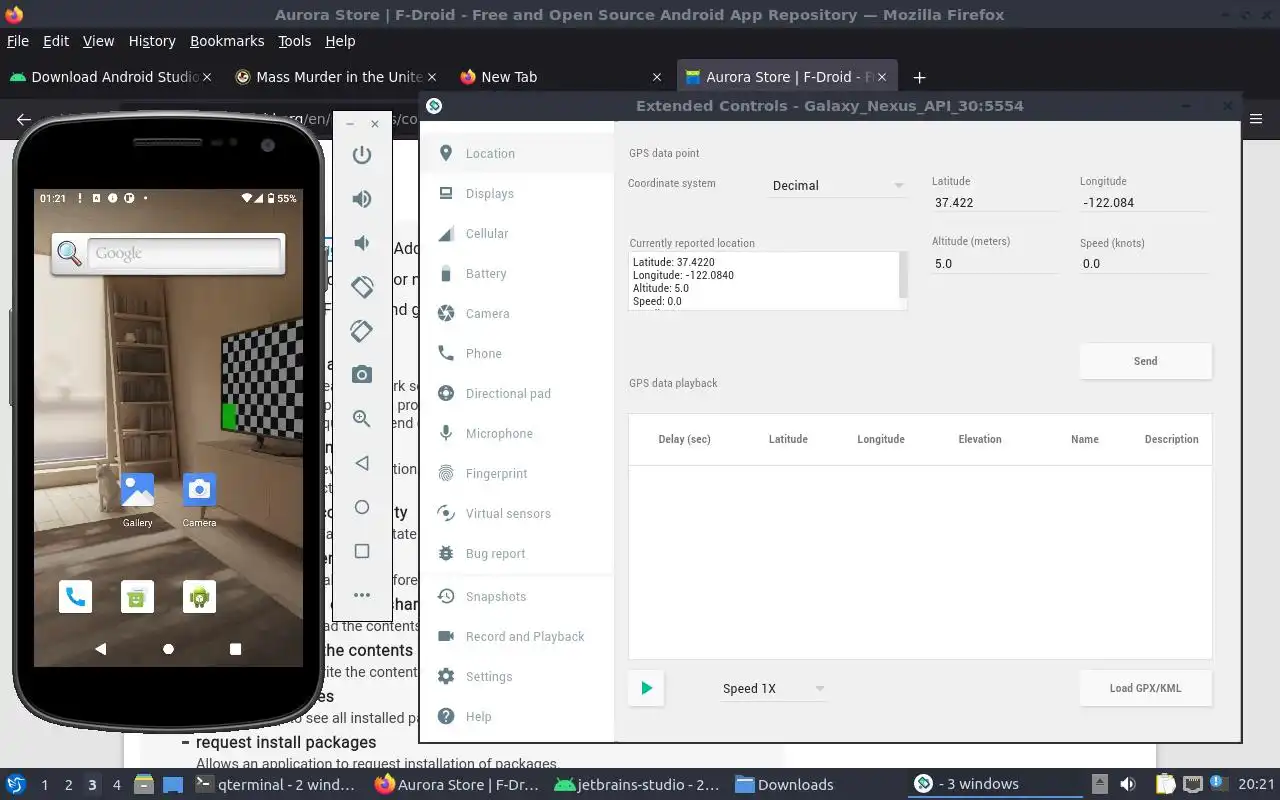Image resolution: width=1280 pixels, height=800 pixels.
Task: Click the home circle in emulator toolbar
Action: click(x=362, y=507)
